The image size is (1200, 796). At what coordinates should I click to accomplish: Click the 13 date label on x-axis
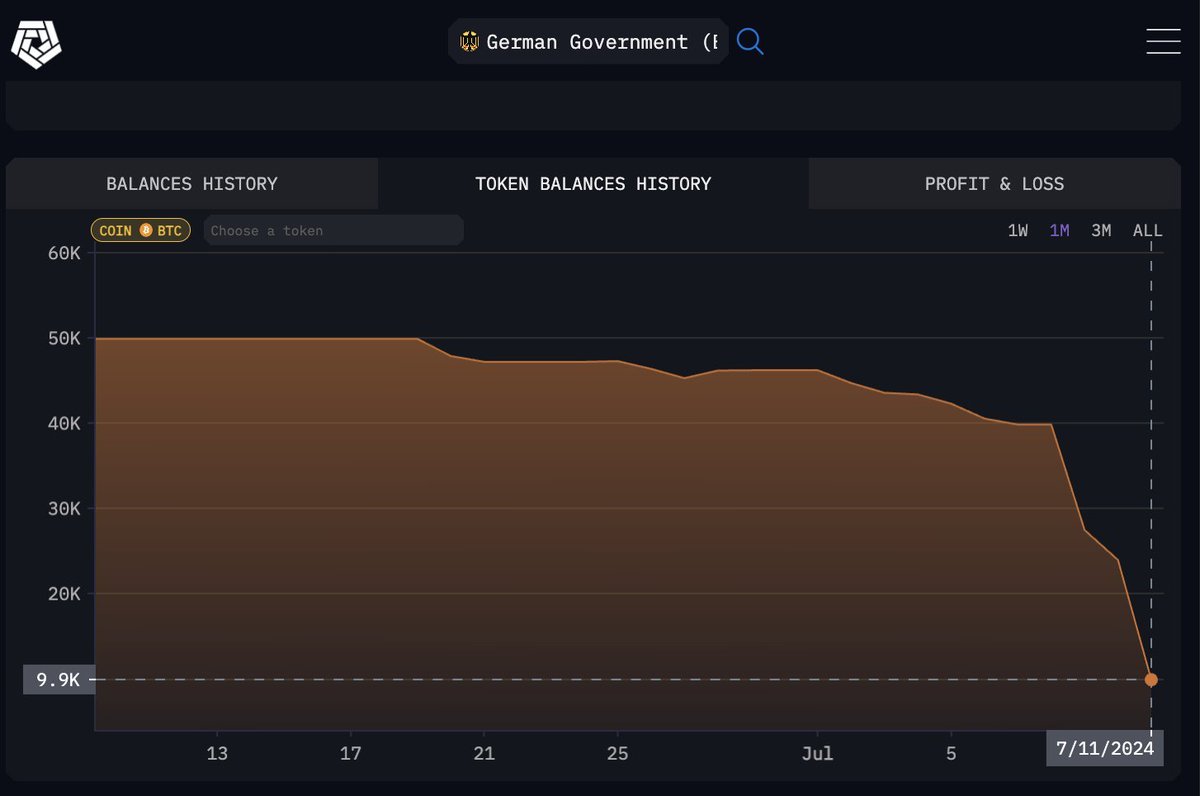(x=217, y=753)
